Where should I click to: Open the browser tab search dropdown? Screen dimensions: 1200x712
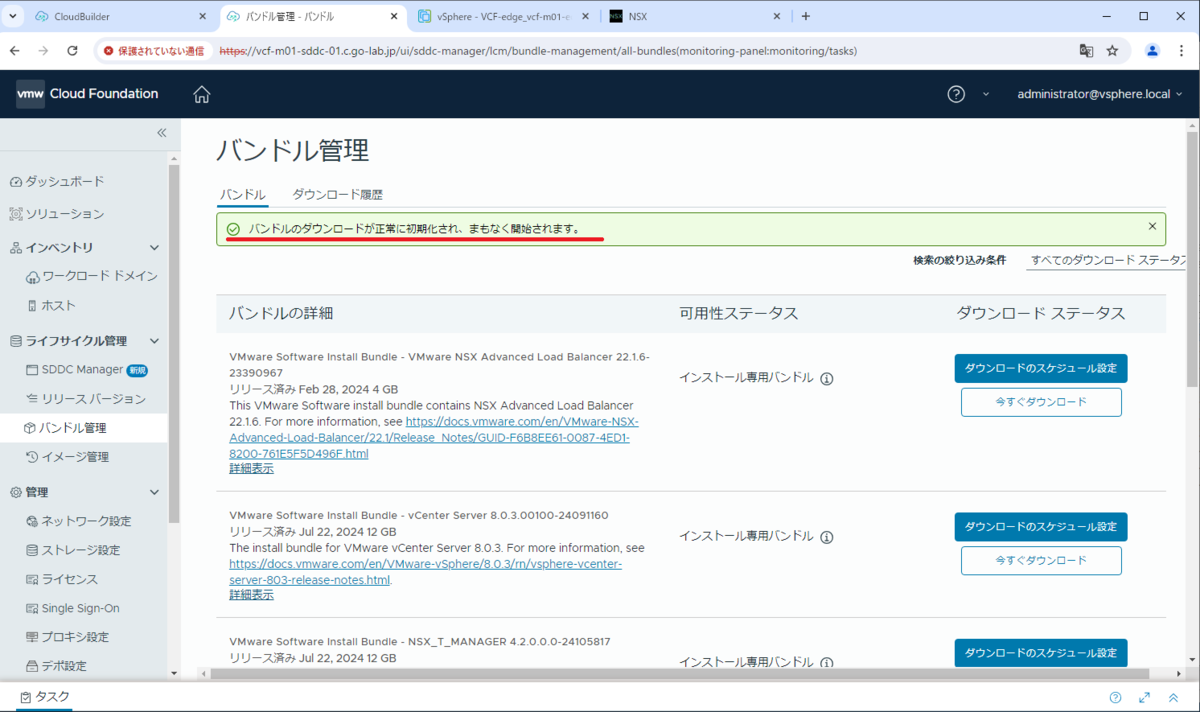(x=12, y=16)
